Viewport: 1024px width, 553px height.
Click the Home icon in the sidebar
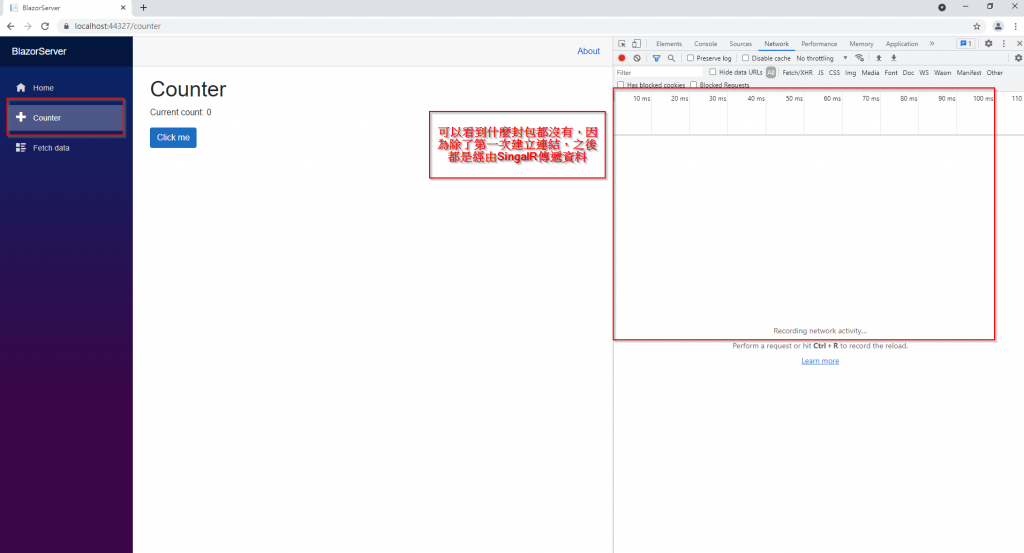coord(21,87)
